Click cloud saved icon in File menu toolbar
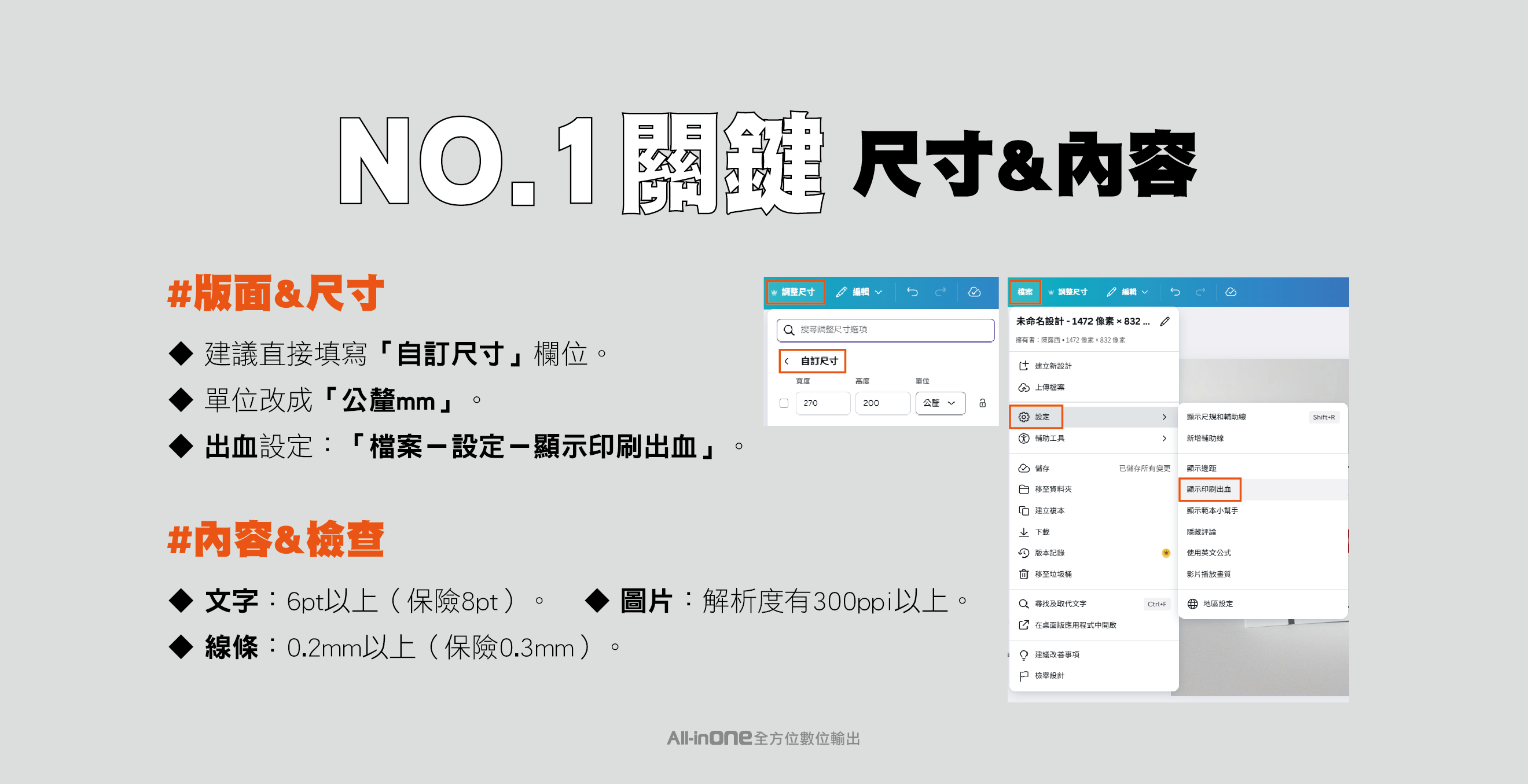This screenshot has width=1528, height=784. point(1231,292)
